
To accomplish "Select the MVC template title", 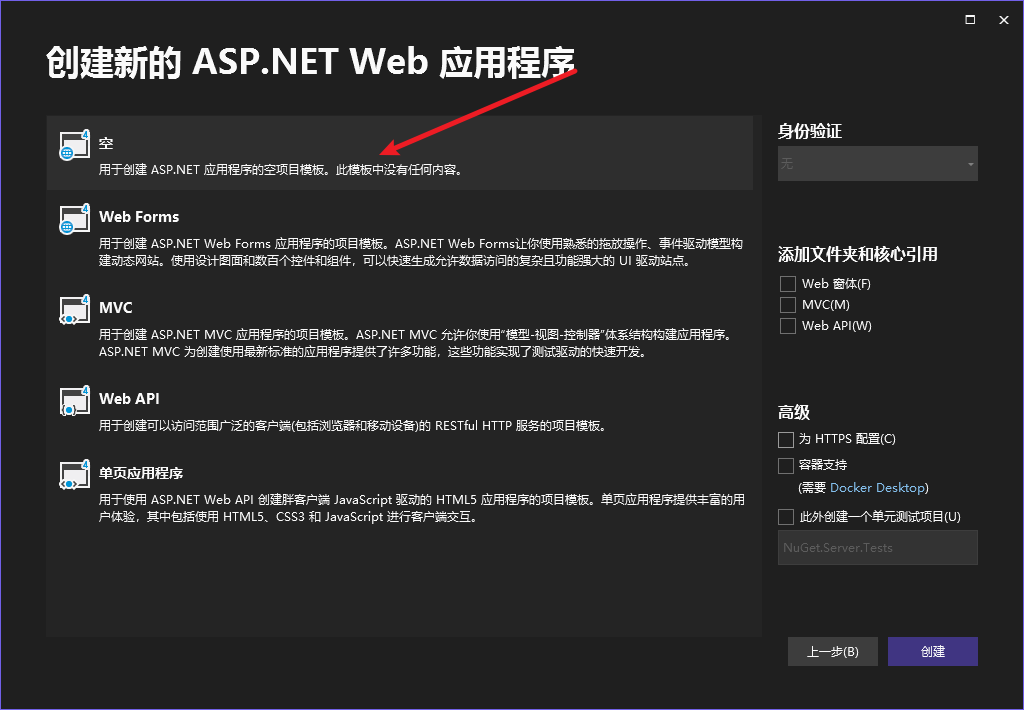I will click(116, 308).
